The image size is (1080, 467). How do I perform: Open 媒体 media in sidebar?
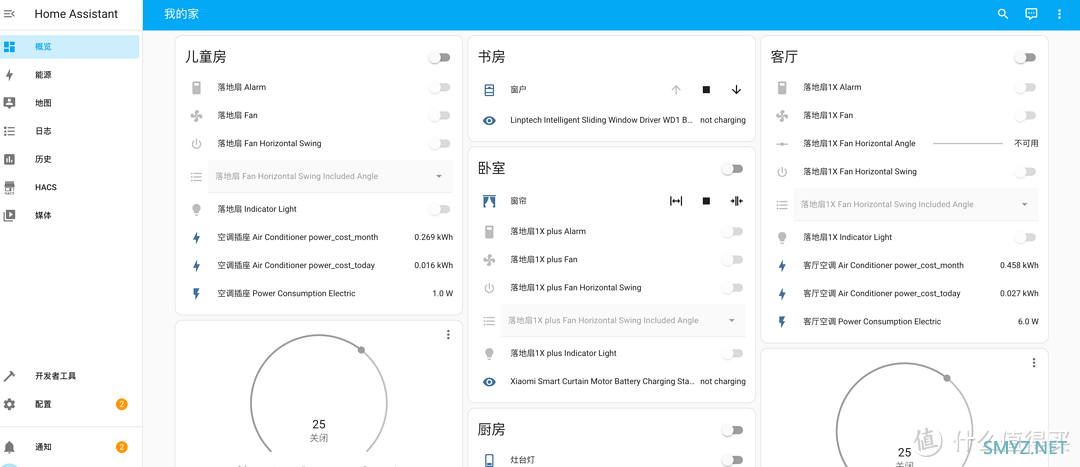coord(70,216)
